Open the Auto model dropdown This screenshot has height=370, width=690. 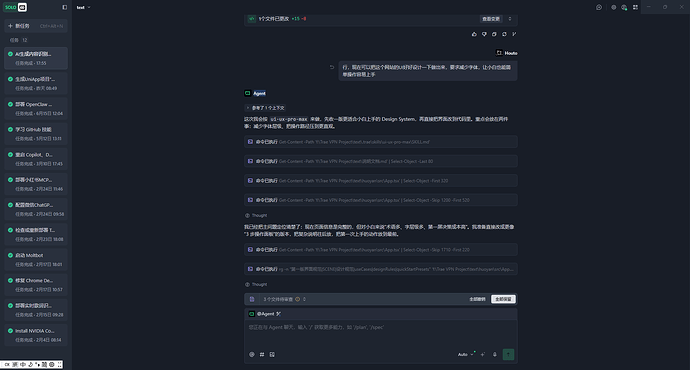pyautogui.click(x=466, y=354)
